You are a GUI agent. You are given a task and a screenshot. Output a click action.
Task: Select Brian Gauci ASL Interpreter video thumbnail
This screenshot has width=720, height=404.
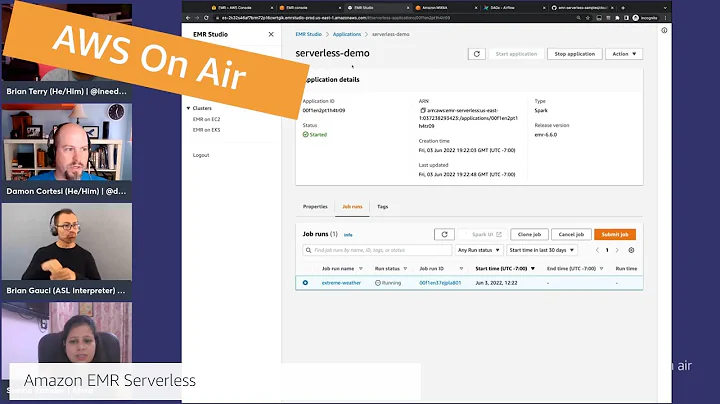pyautogui.click(x=67, y=242)
